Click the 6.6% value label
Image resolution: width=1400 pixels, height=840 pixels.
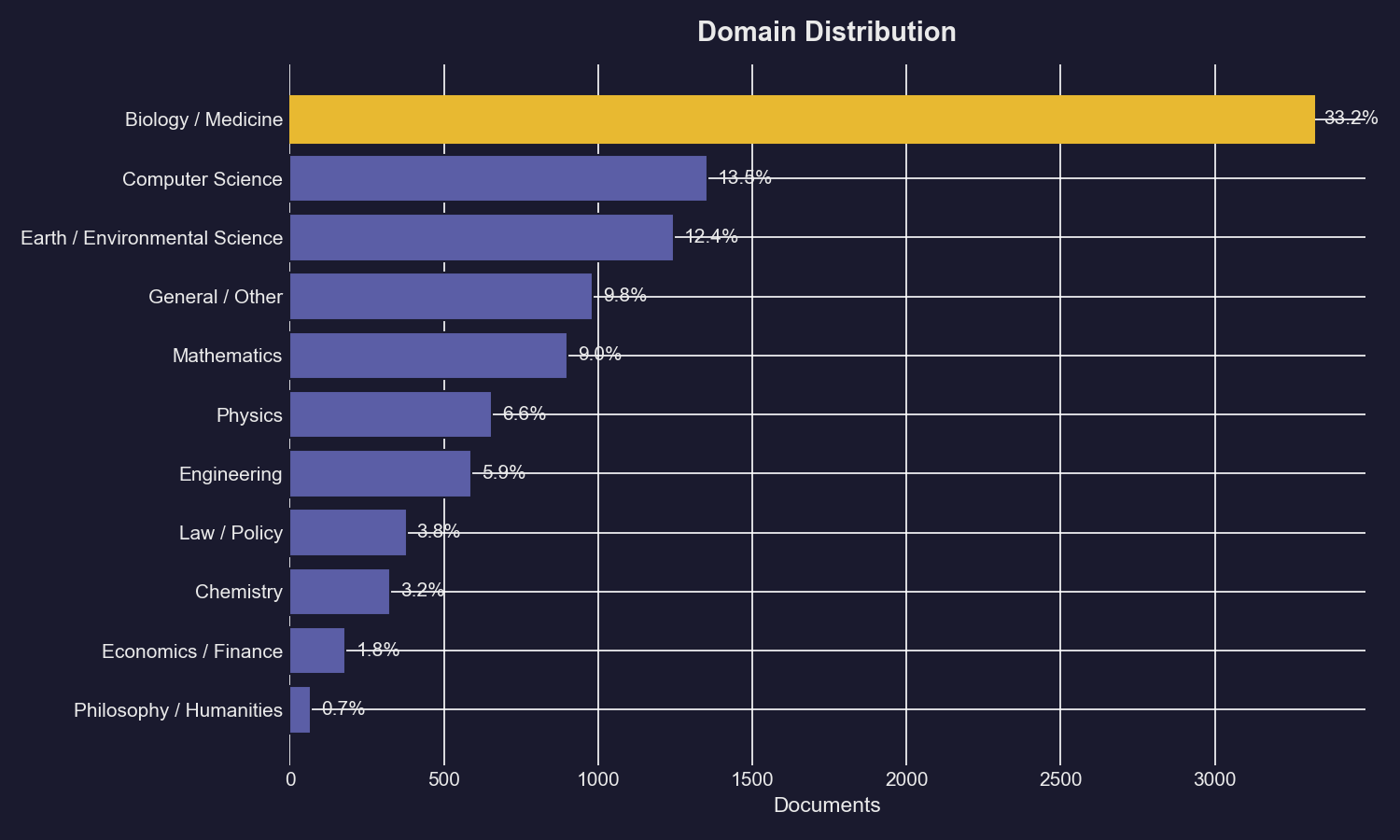(525, 413)
